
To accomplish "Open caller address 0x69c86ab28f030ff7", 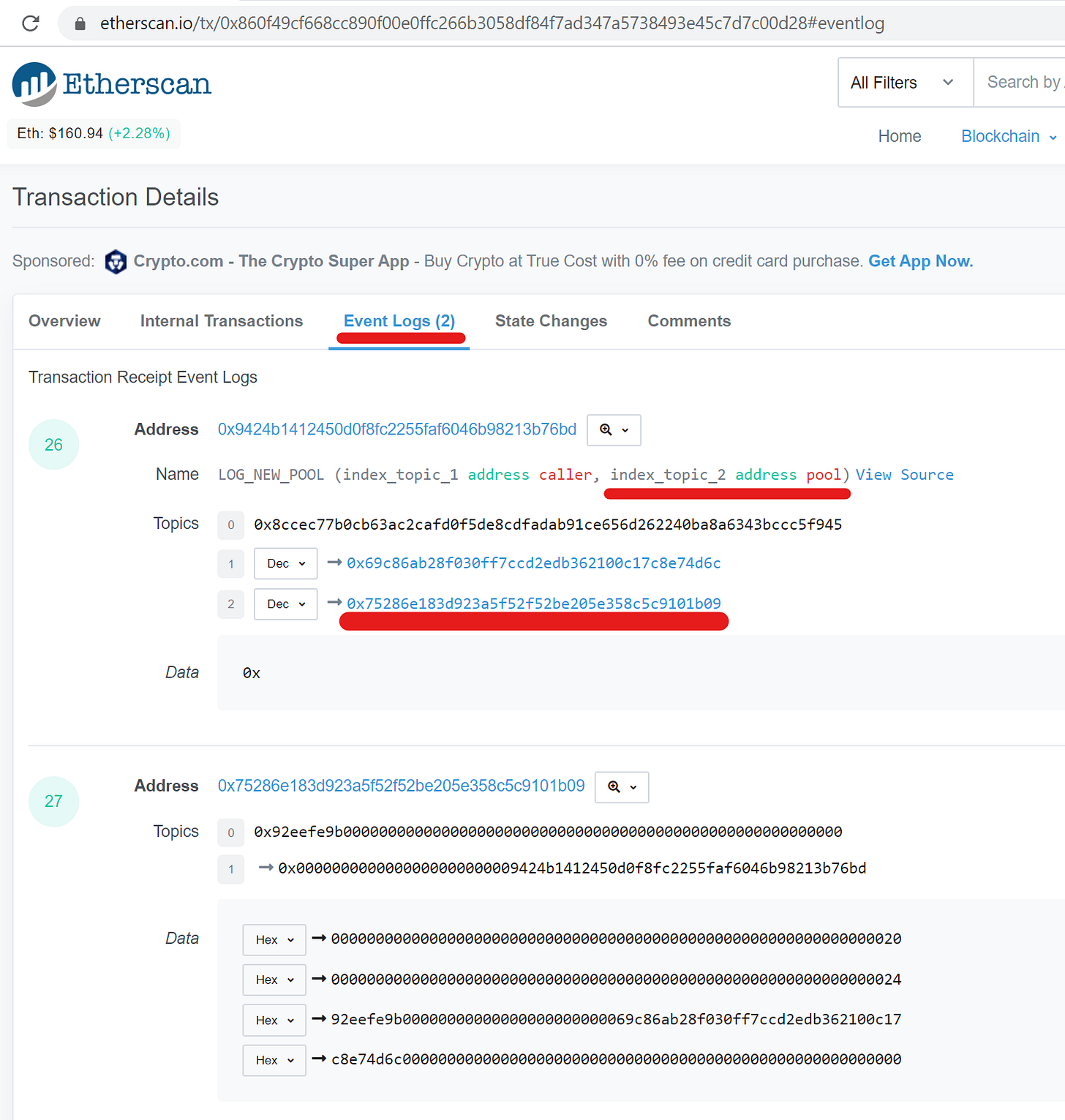I will (534, 563).
